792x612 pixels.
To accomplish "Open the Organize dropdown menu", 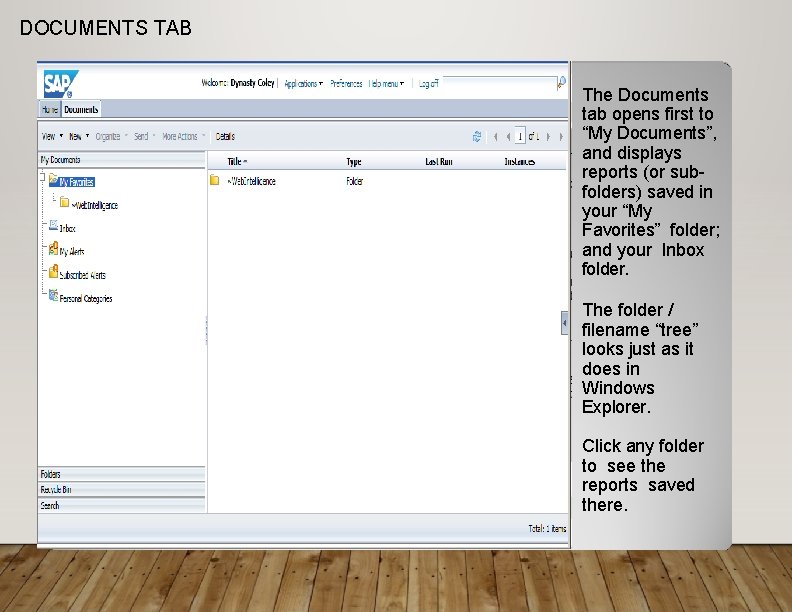I will [x=112, y=136].
